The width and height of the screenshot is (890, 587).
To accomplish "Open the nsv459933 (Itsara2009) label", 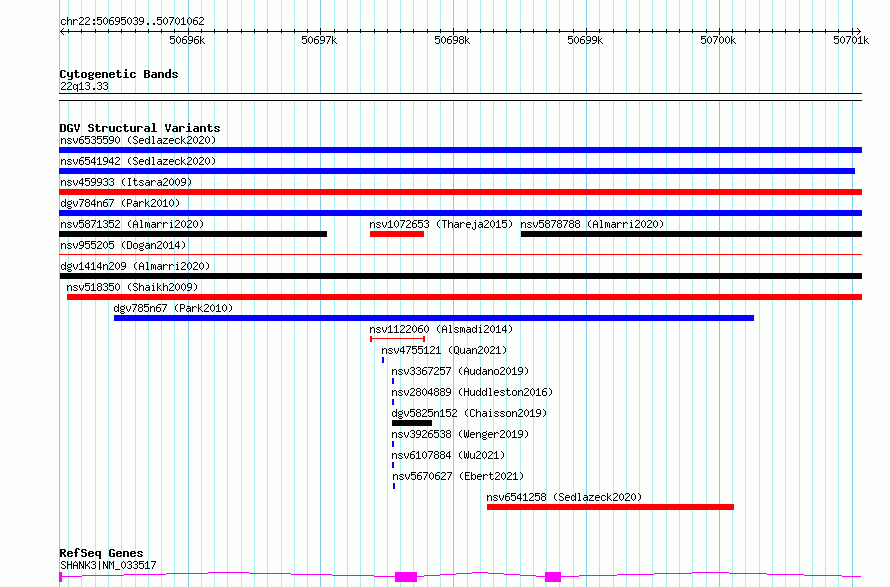I will [x=126, y=182].
